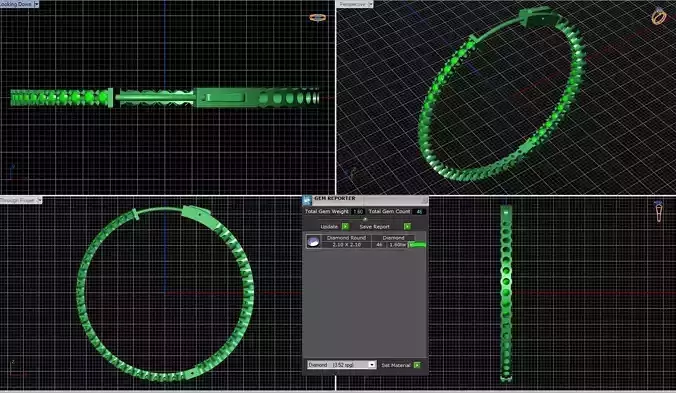Click the ring orientation icon in Looking Down view
Screen dimensions: 676x393
[x=318, y=18]
